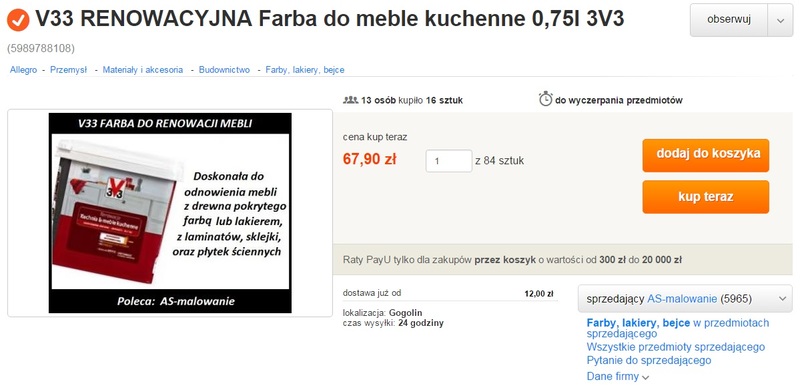Open the dropdown arrow next to obserwuj

[x=780, y=20]
